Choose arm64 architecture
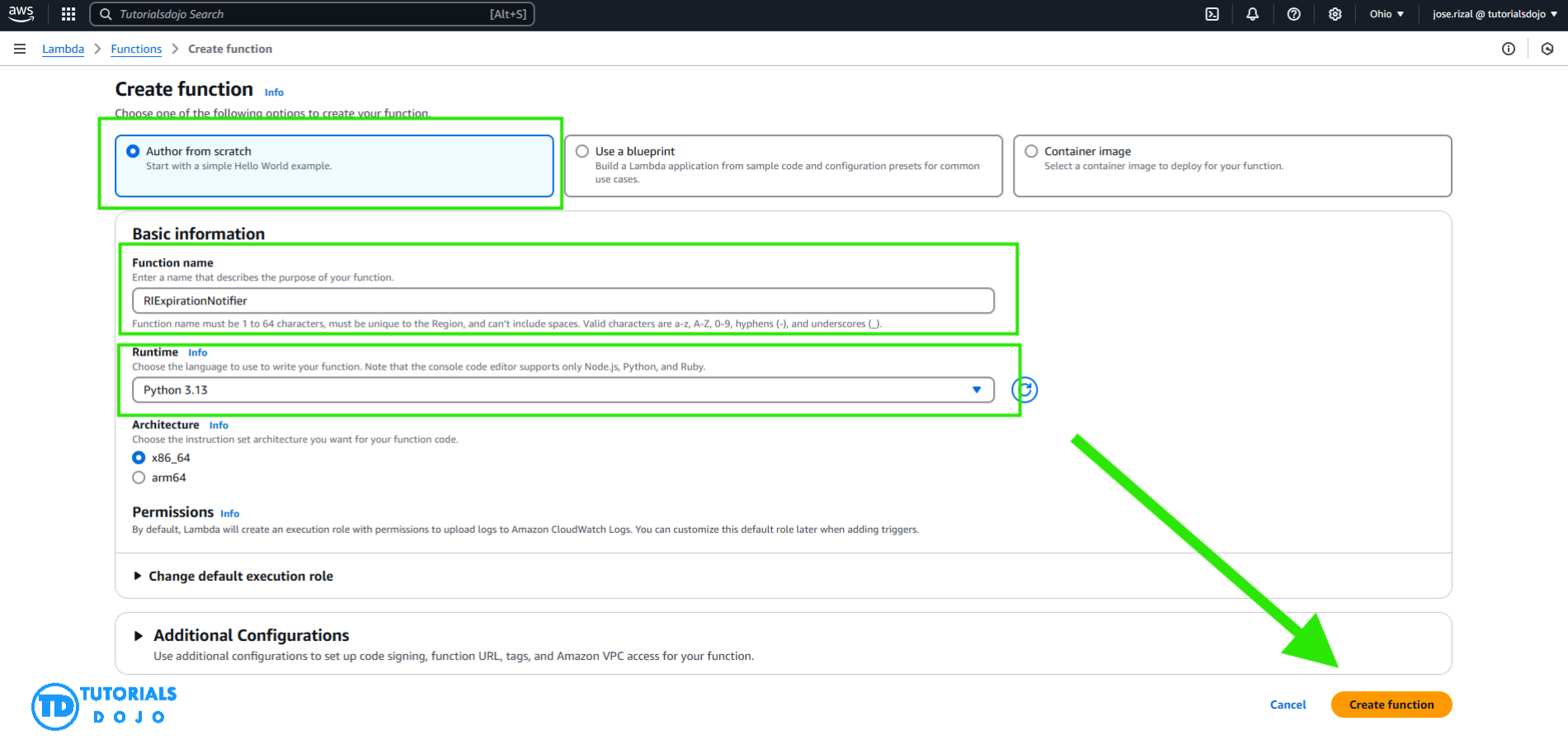Image resolution: width=1568 pixels, height=745 pixels. click(x=139, y=478)
